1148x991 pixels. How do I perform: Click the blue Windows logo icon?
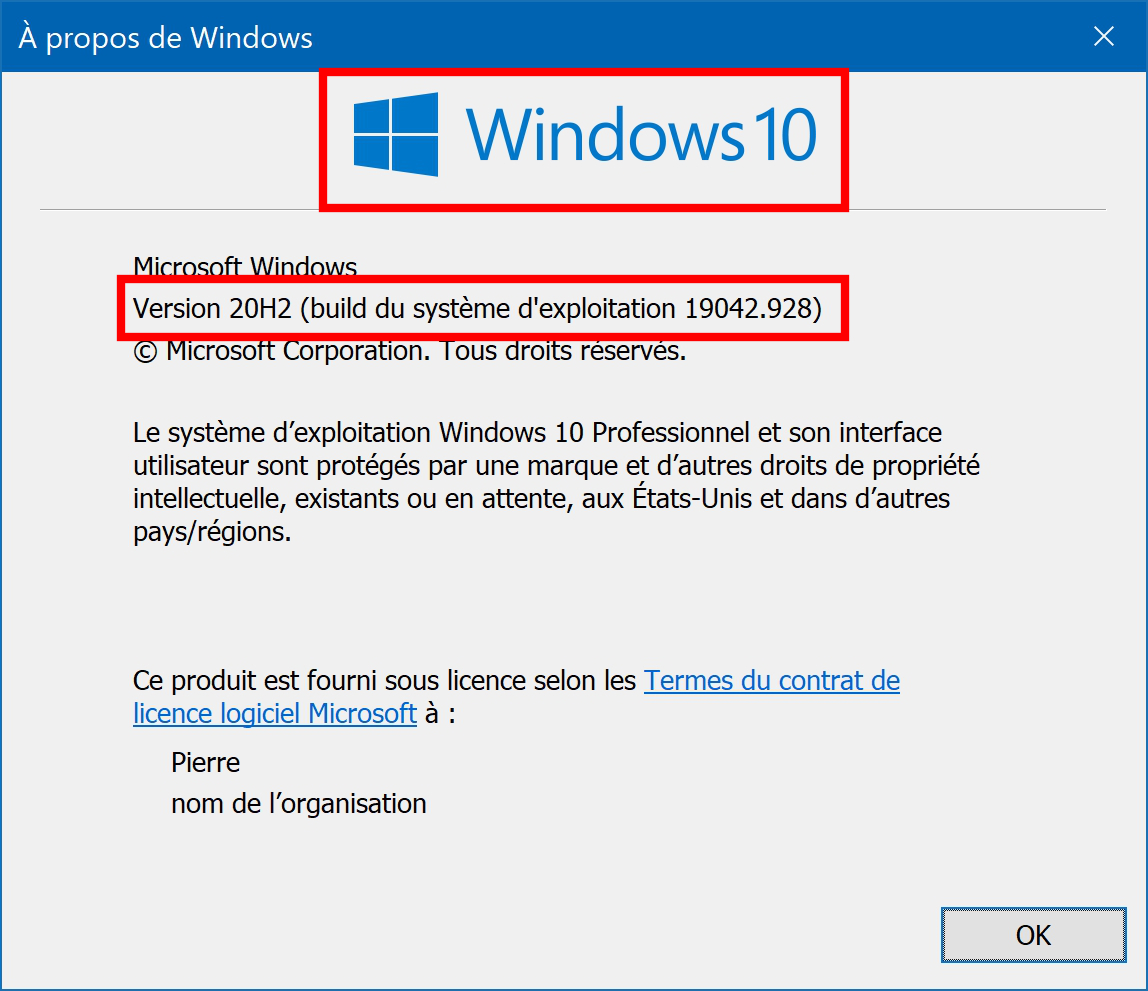pyautogui.click(x=395, y=134)
